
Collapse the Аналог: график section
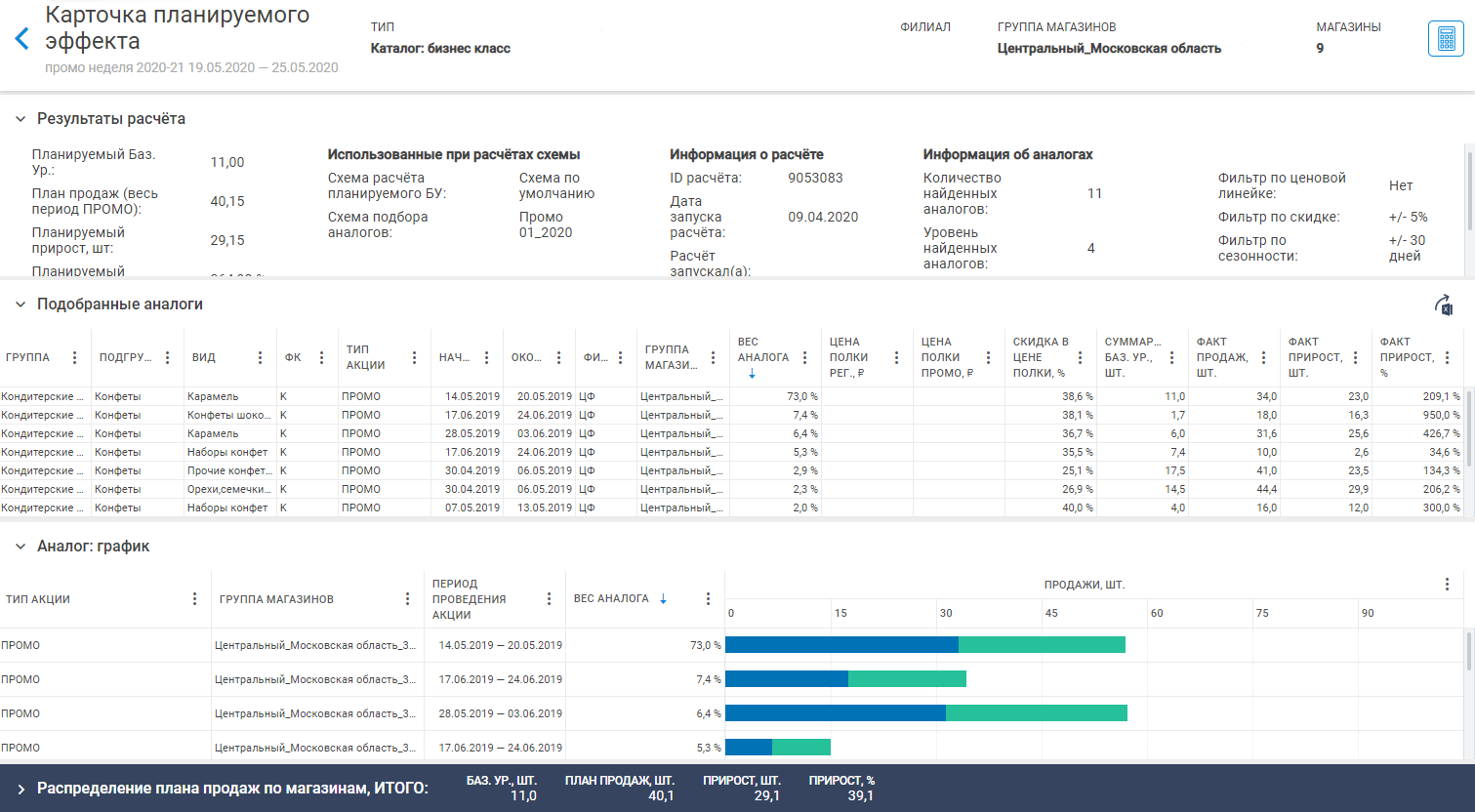(x=20, y=547)
